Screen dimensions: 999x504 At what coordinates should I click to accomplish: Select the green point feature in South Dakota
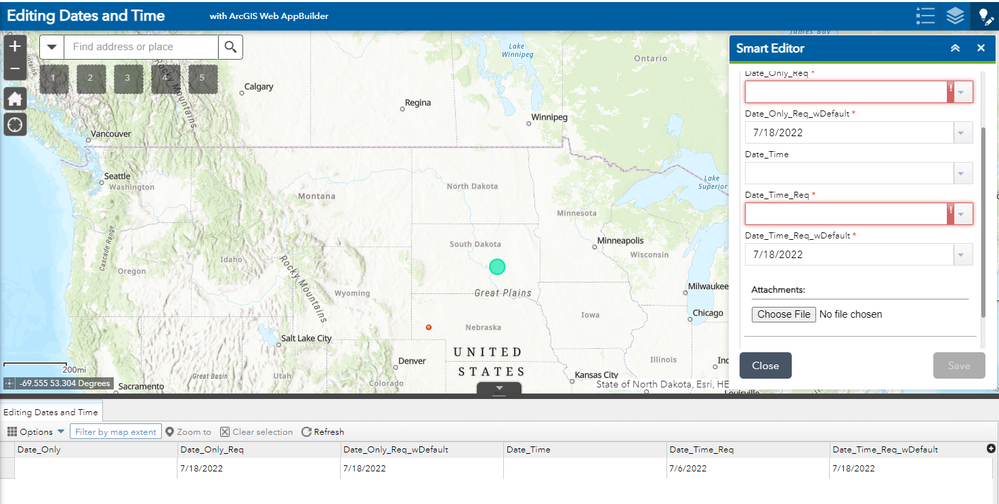click(497, 267)
